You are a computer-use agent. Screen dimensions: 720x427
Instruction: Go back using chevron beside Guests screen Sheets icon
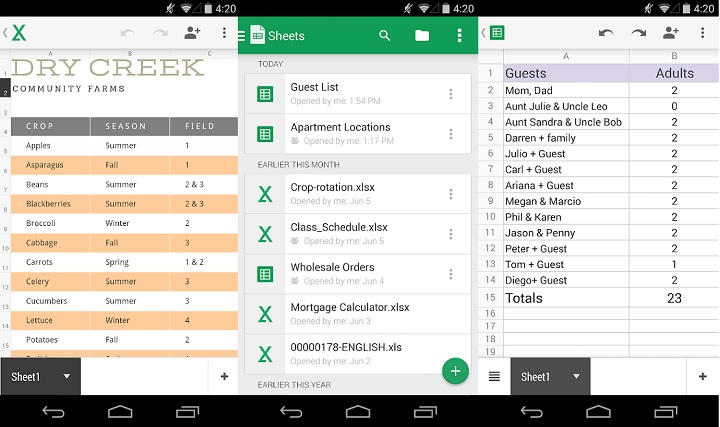(483, 33)
